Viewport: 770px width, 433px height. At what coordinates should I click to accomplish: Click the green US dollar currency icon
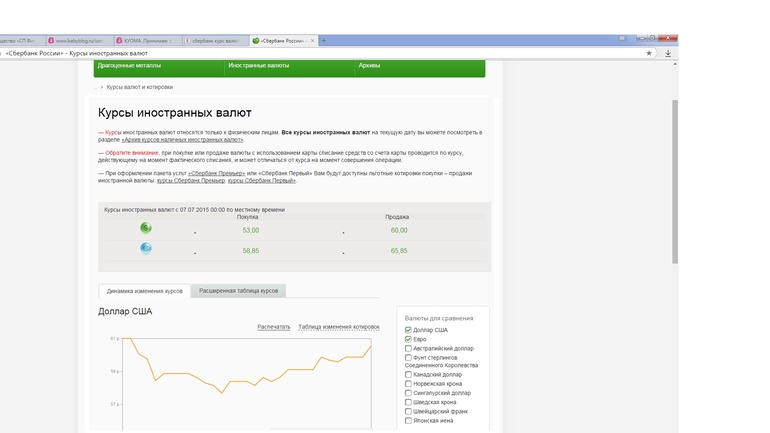[146, 229]
